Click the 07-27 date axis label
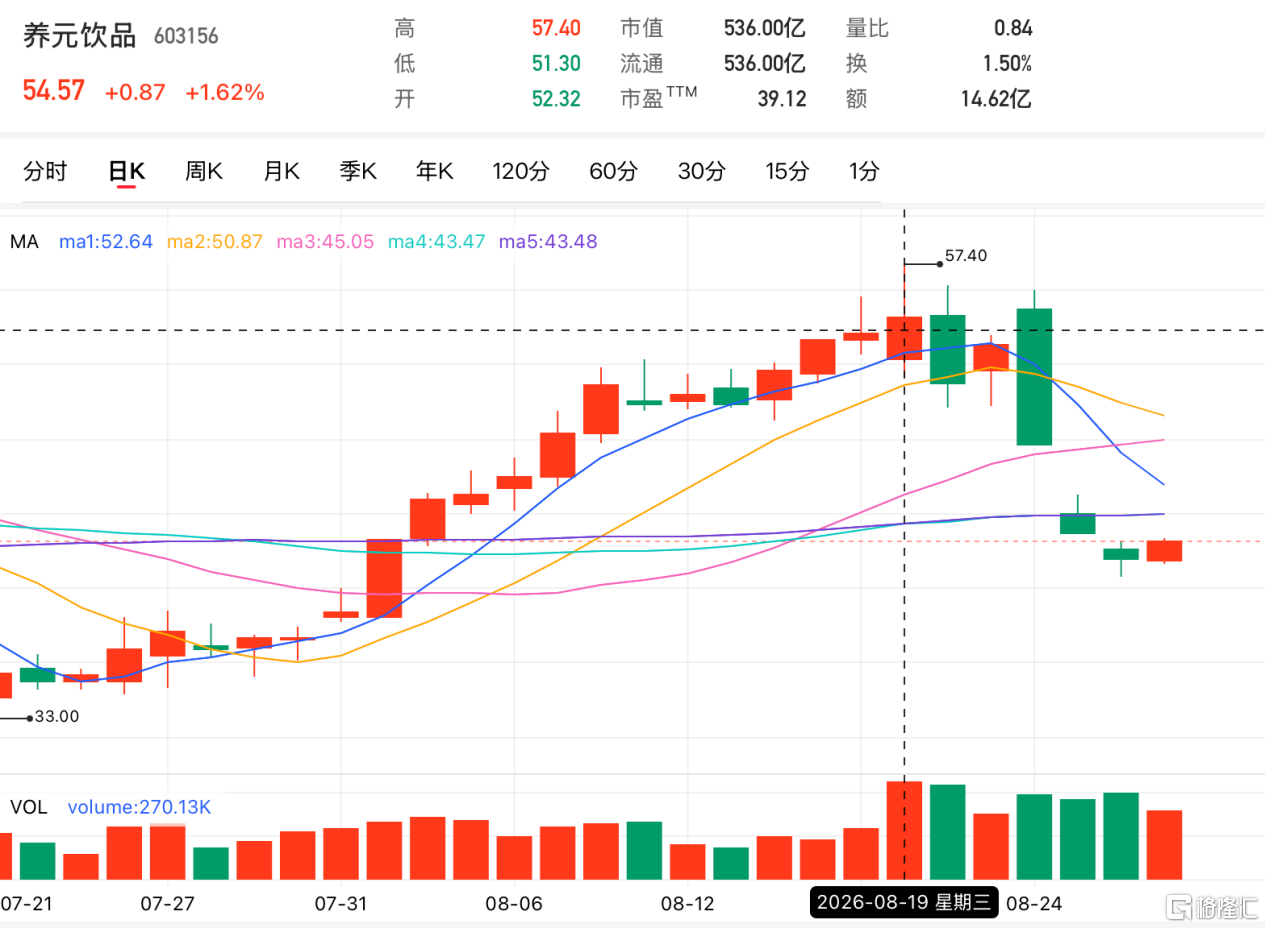 (x=167, y=903)
